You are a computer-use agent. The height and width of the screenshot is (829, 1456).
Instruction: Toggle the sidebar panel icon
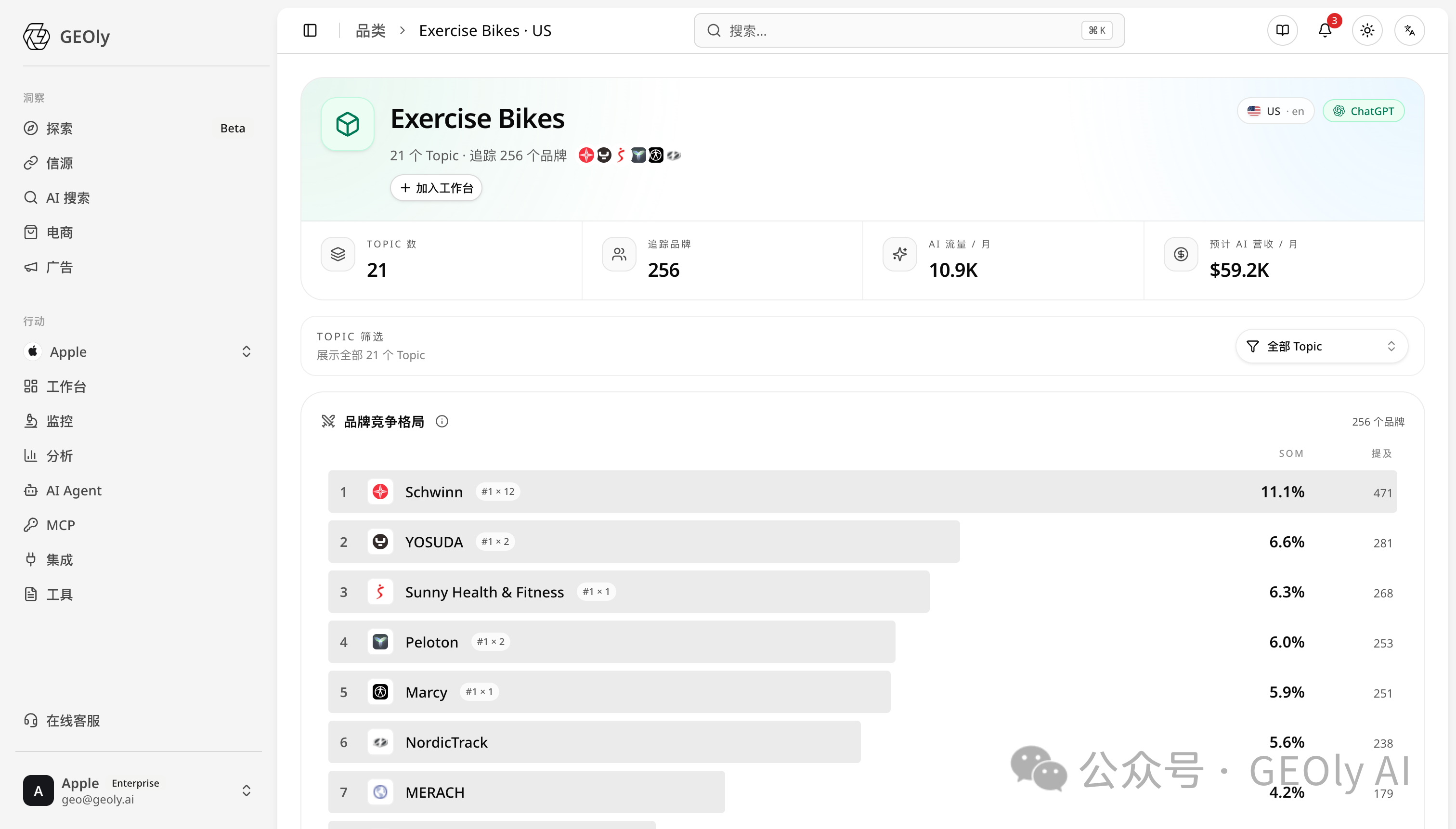coord(310,30)
